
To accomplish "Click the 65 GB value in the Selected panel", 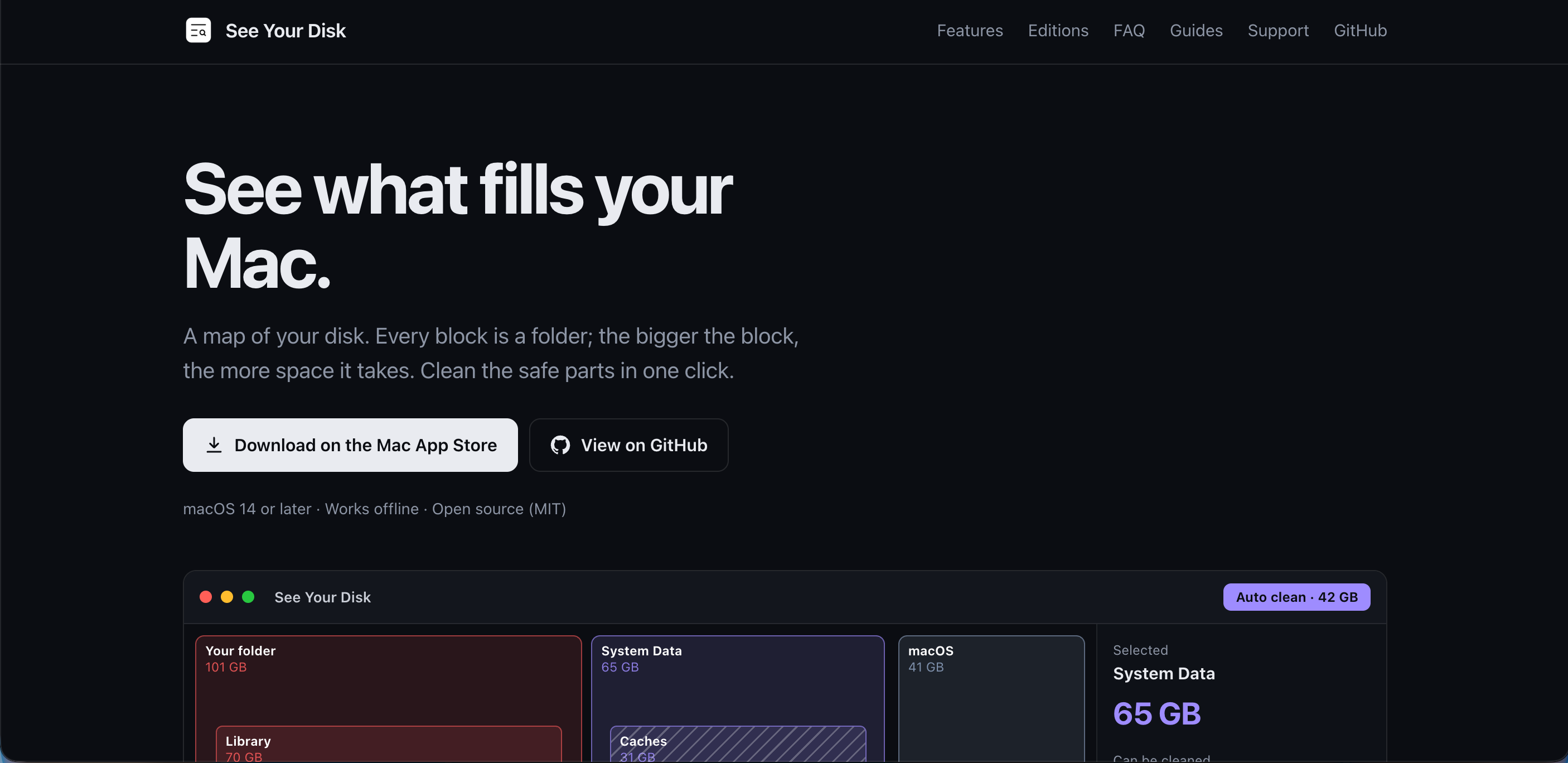I will [1156, 714].
